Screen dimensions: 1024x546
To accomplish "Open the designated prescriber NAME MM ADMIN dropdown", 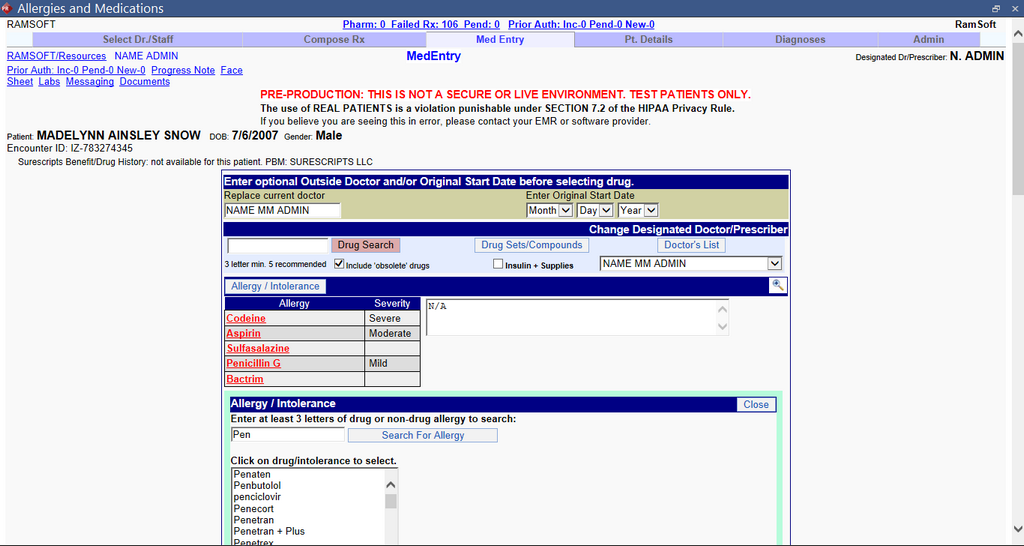I will [690, 264].
